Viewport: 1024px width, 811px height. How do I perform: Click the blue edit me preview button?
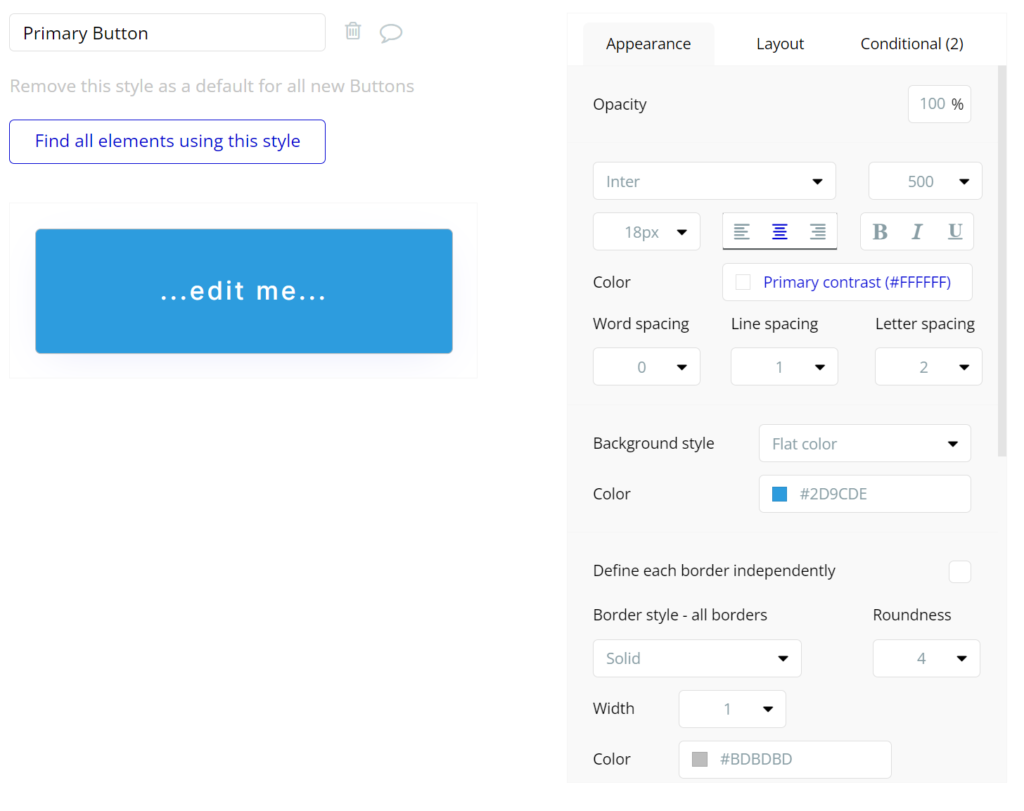pos(244,291)
